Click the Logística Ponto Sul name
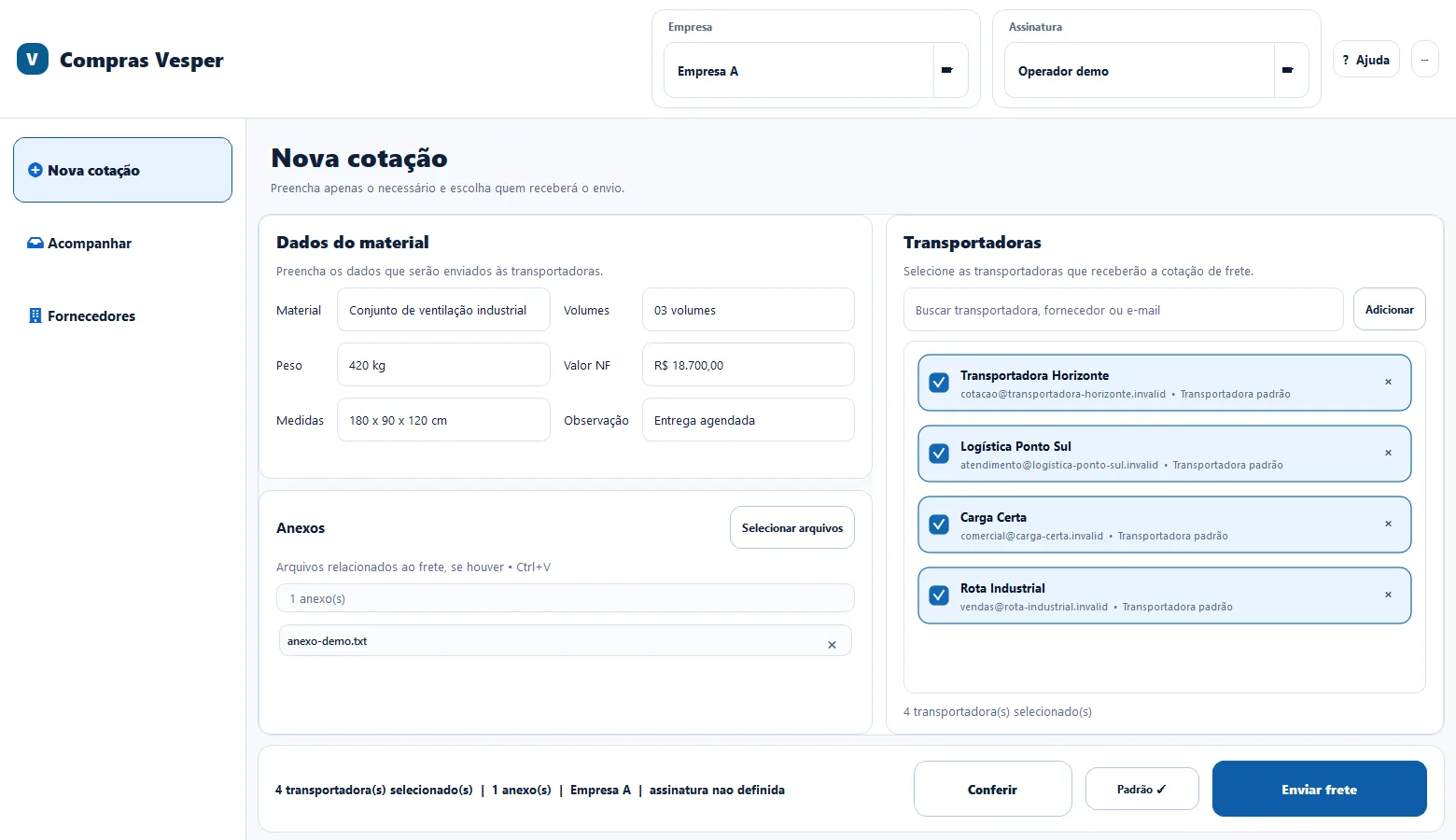 [1015, 446]
